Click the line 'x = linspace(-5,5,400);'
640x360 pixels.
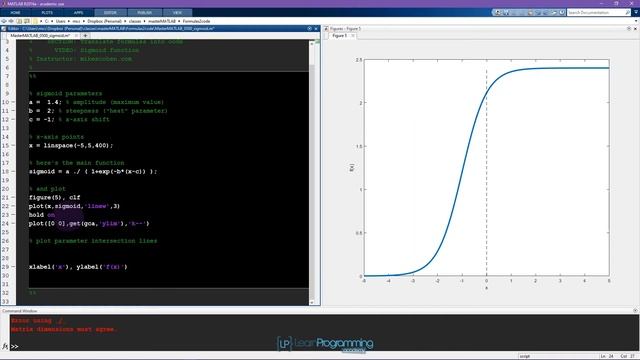(x=71, y=145)
